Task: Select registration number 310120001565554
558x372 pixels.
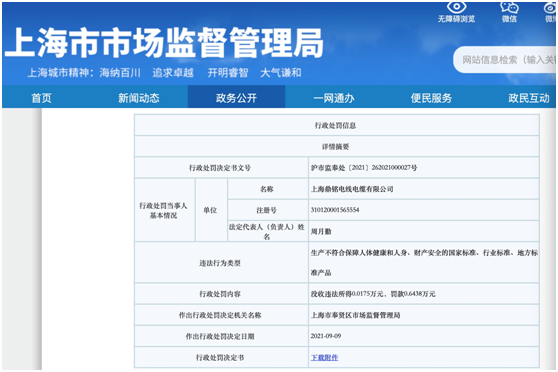Action: (x=335, y=210)
